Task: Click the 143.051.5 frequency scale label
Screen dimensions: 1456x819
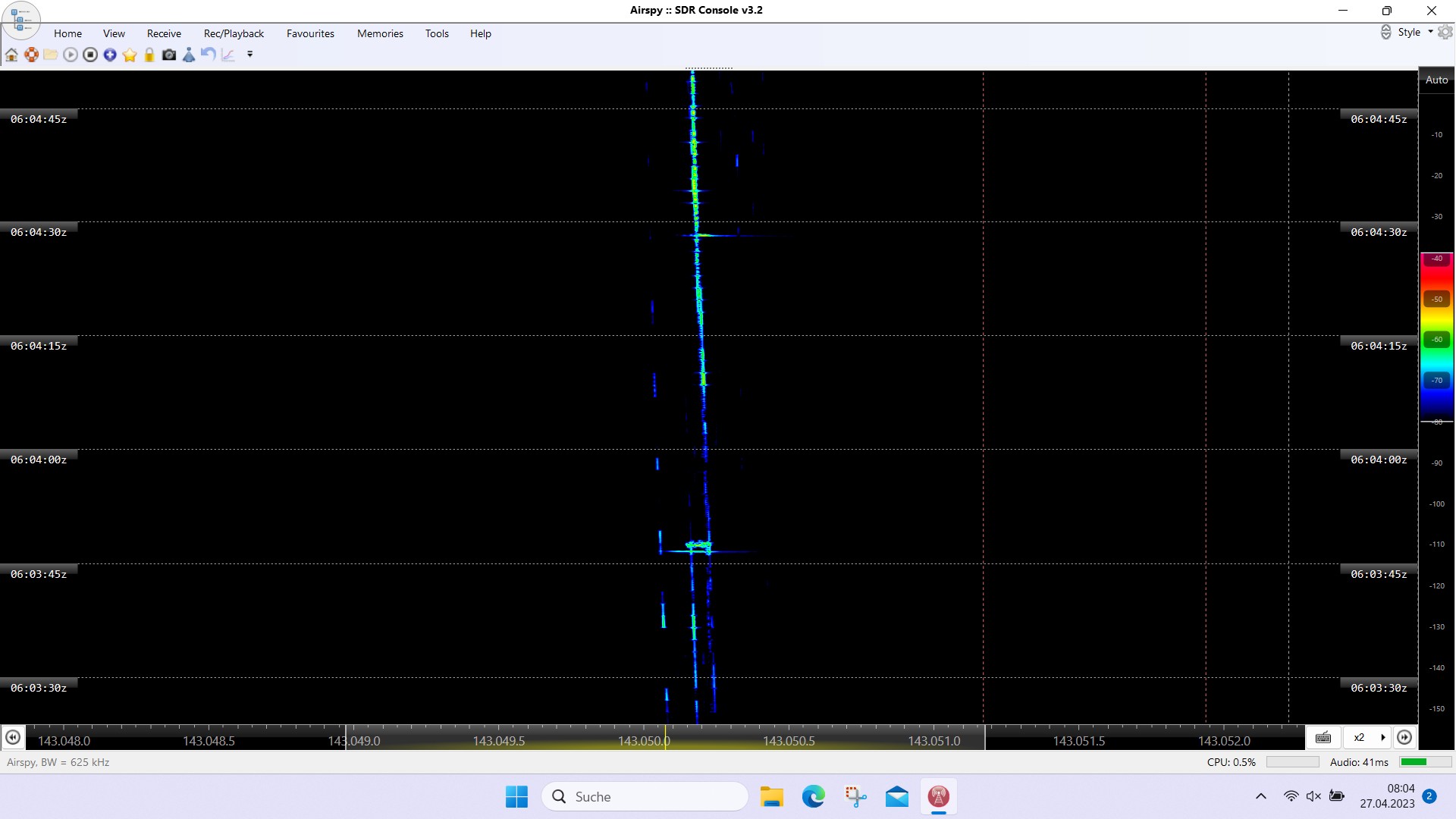Action: pos(1078,741)
